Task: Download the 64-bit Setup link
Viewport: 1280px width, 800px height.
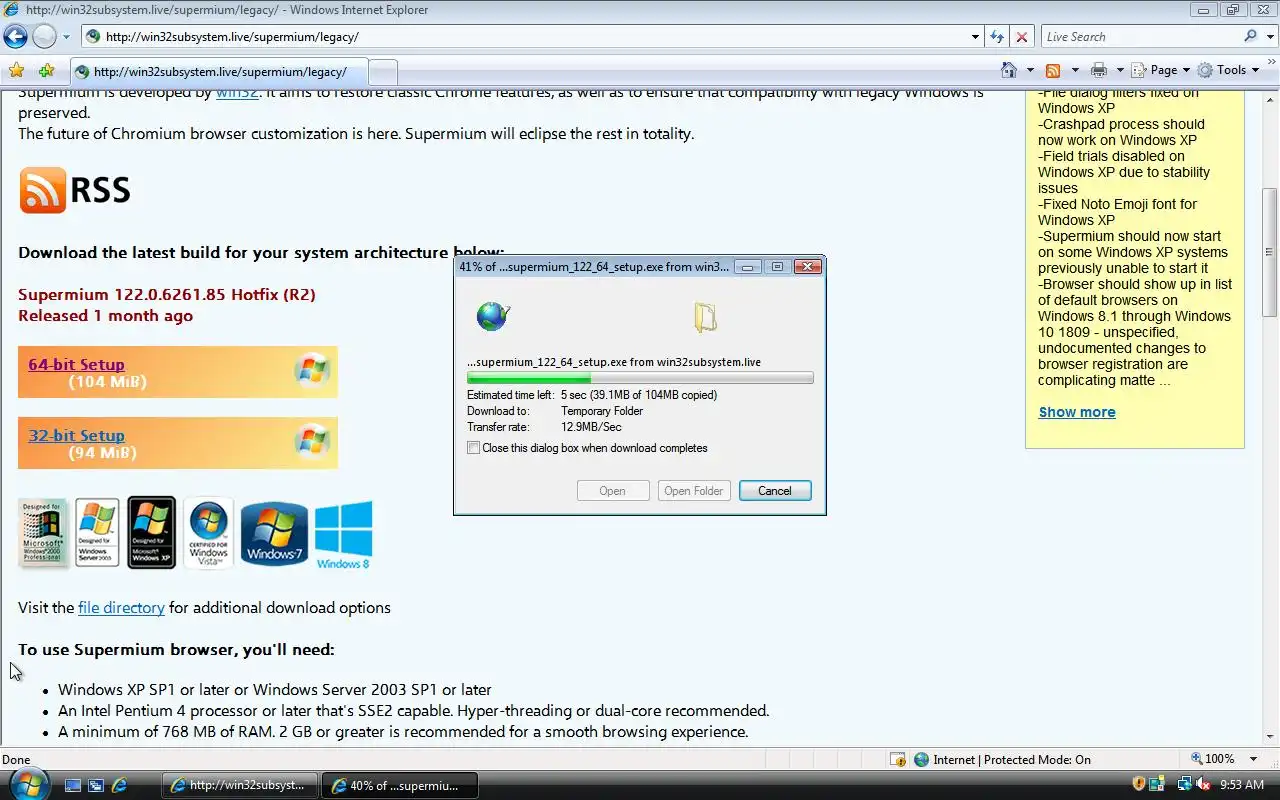Action: tap(76, 364)
